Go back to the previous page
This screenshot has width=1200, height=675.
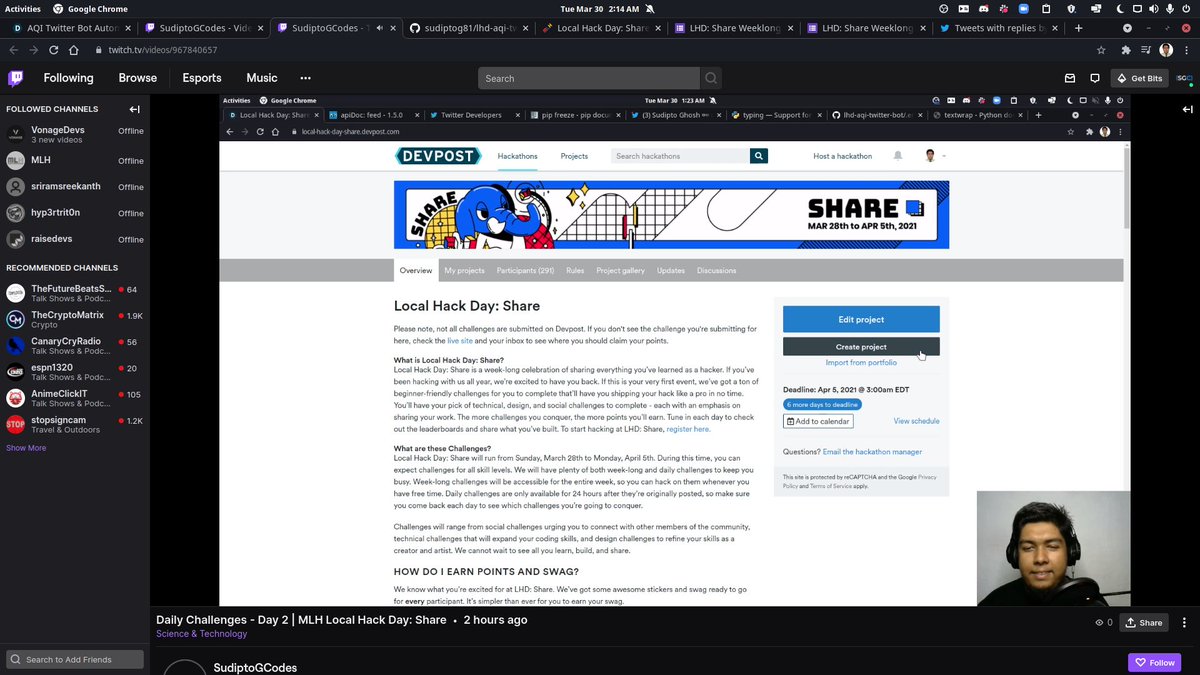12,50
